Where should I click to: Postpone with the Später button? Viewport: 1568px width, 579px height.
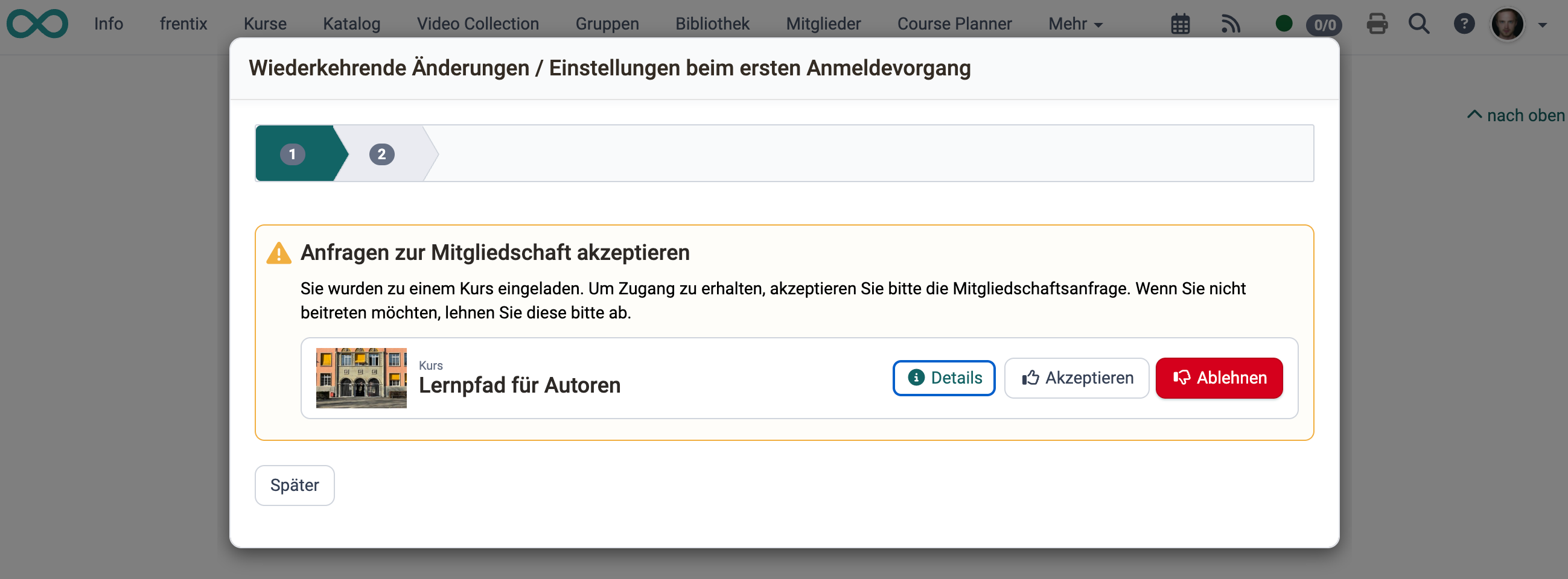(295, 486)
